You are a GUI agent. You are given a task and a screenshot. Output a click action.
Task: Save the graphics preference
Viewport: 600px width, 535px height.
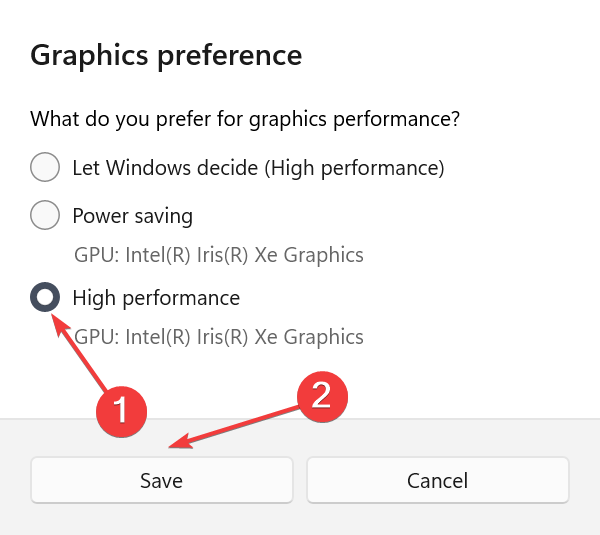[x=162, y=480]
